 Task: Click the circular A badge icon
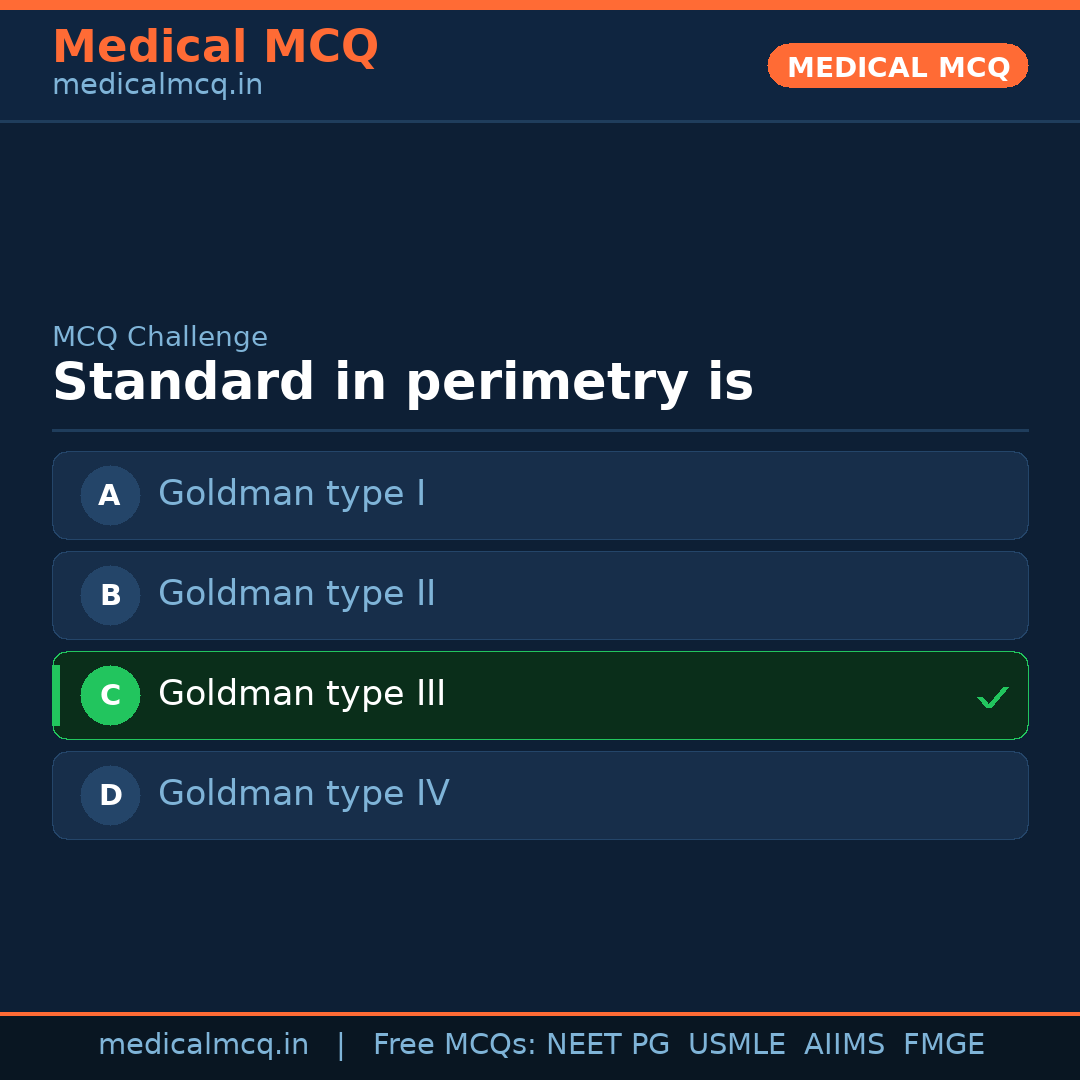point(110,495)
